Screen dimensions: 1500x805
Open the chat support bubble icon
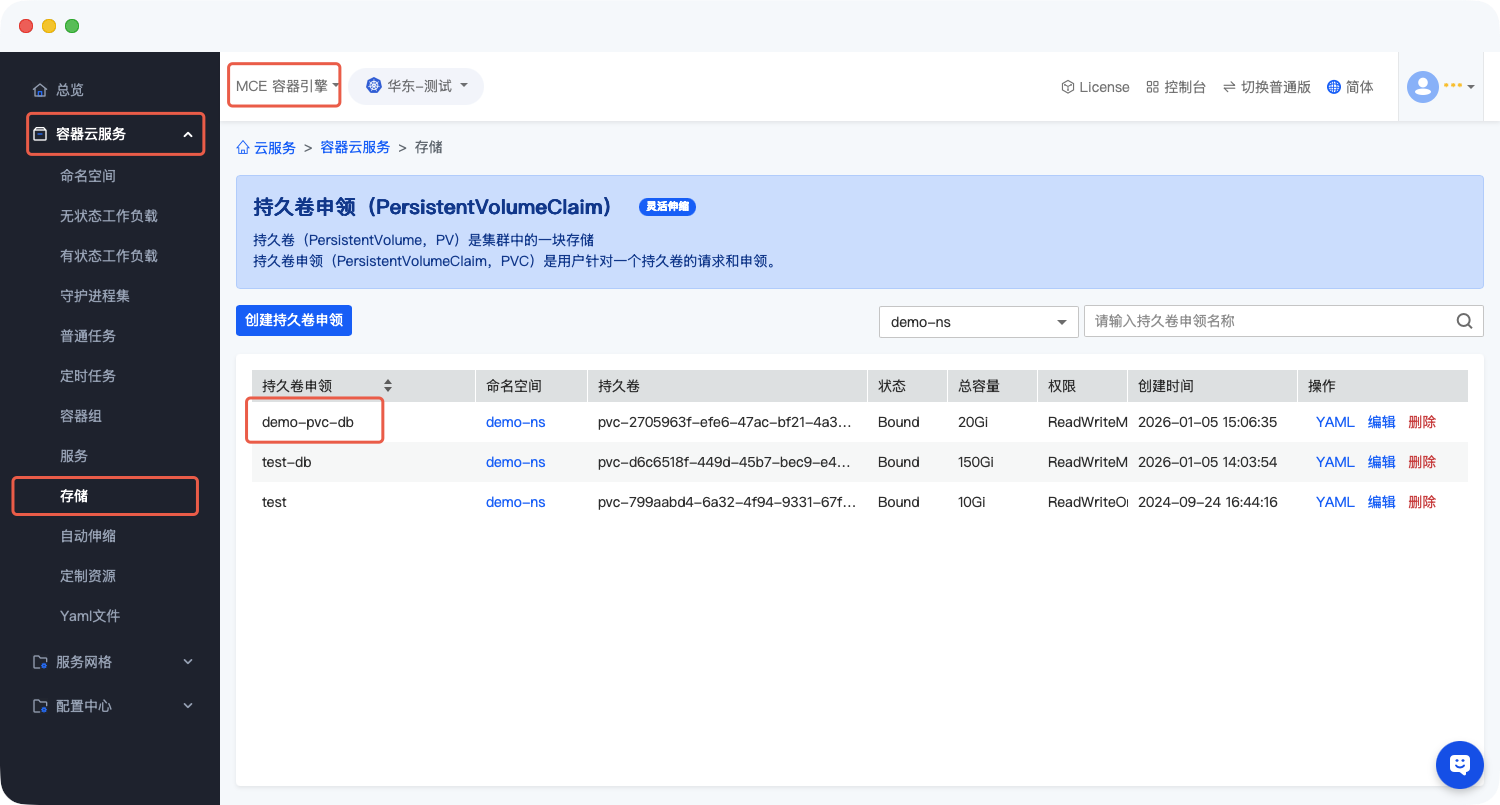1459,765
